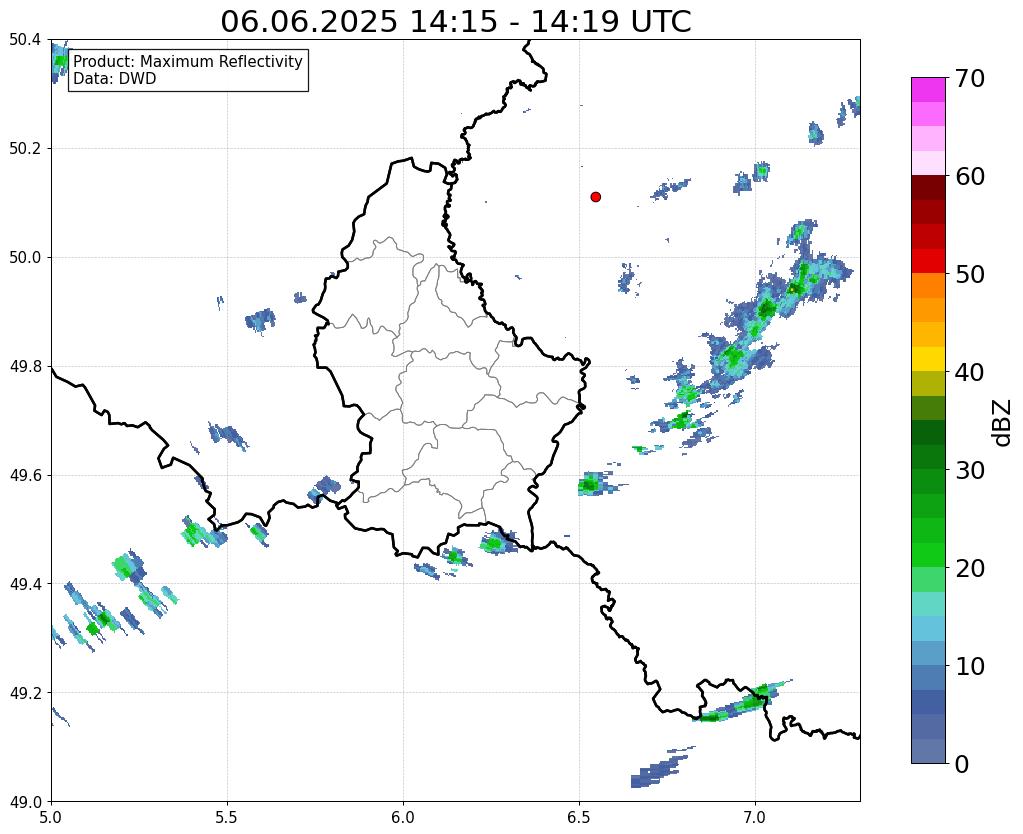Click the 'Data: DWD' legend text

[x=115, y=79]
